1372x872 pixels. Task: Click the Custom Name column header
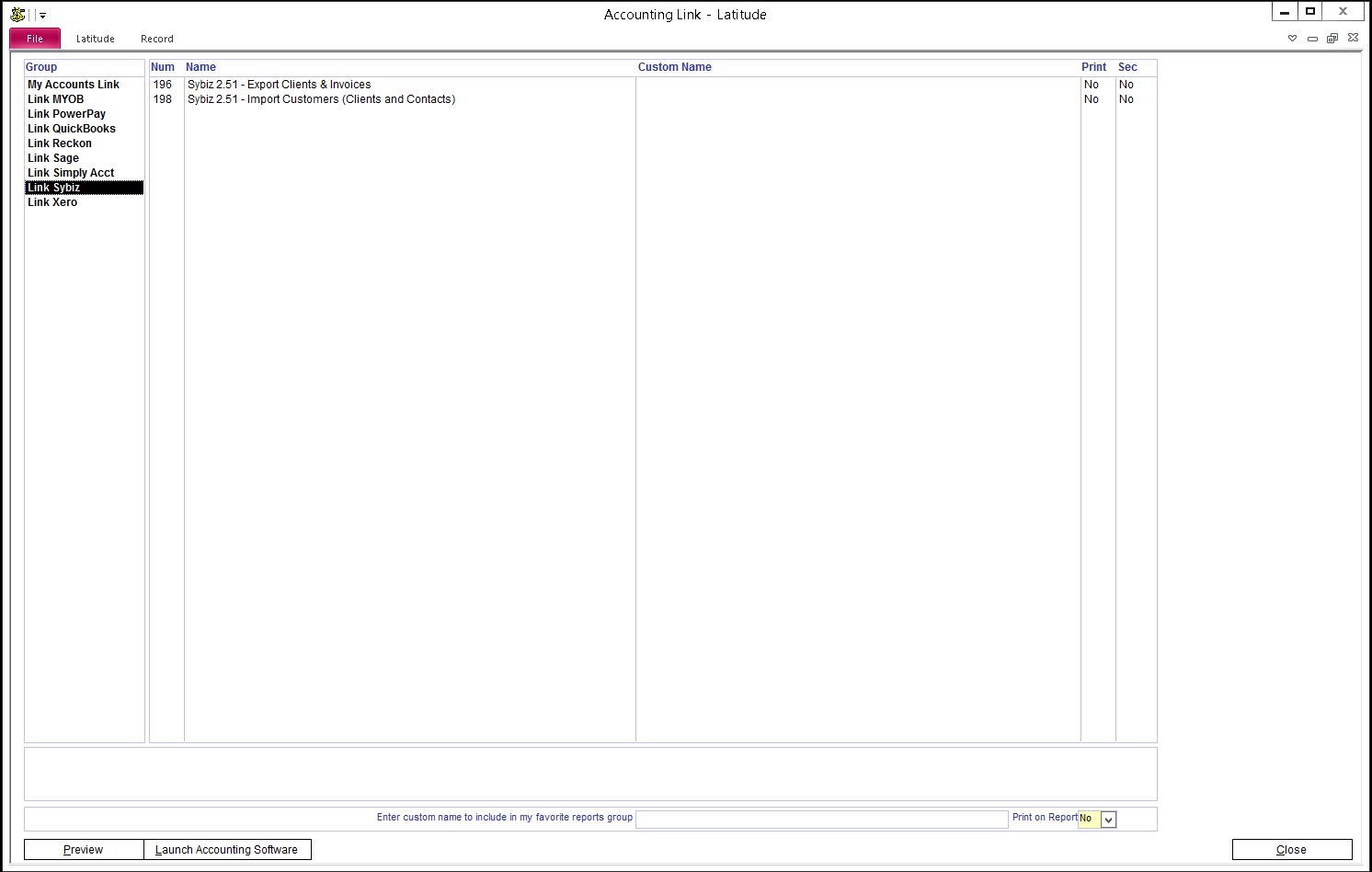click(x=675, y=67)
